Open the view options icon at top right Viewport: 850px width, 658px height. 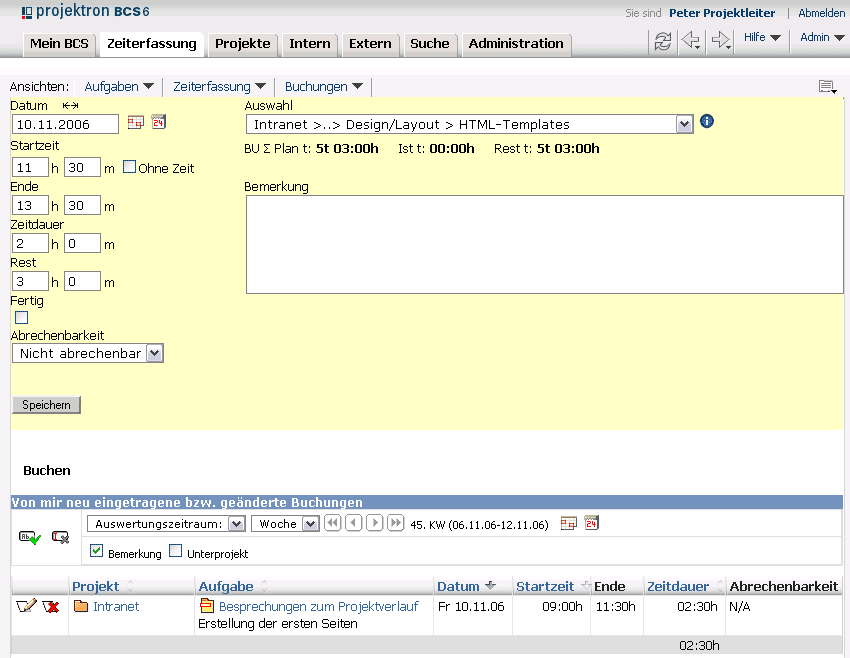828,86
